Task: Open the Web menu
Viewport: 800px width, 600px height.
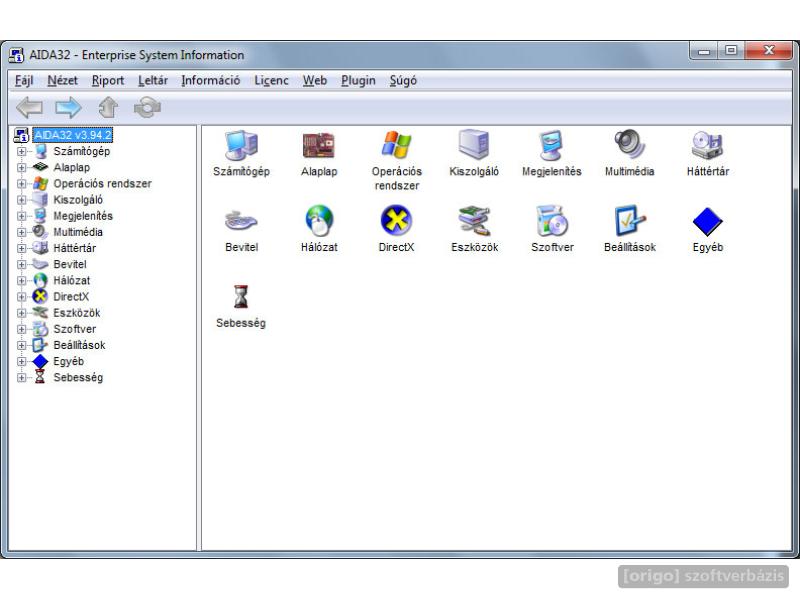Action: (x=315, y=81)
